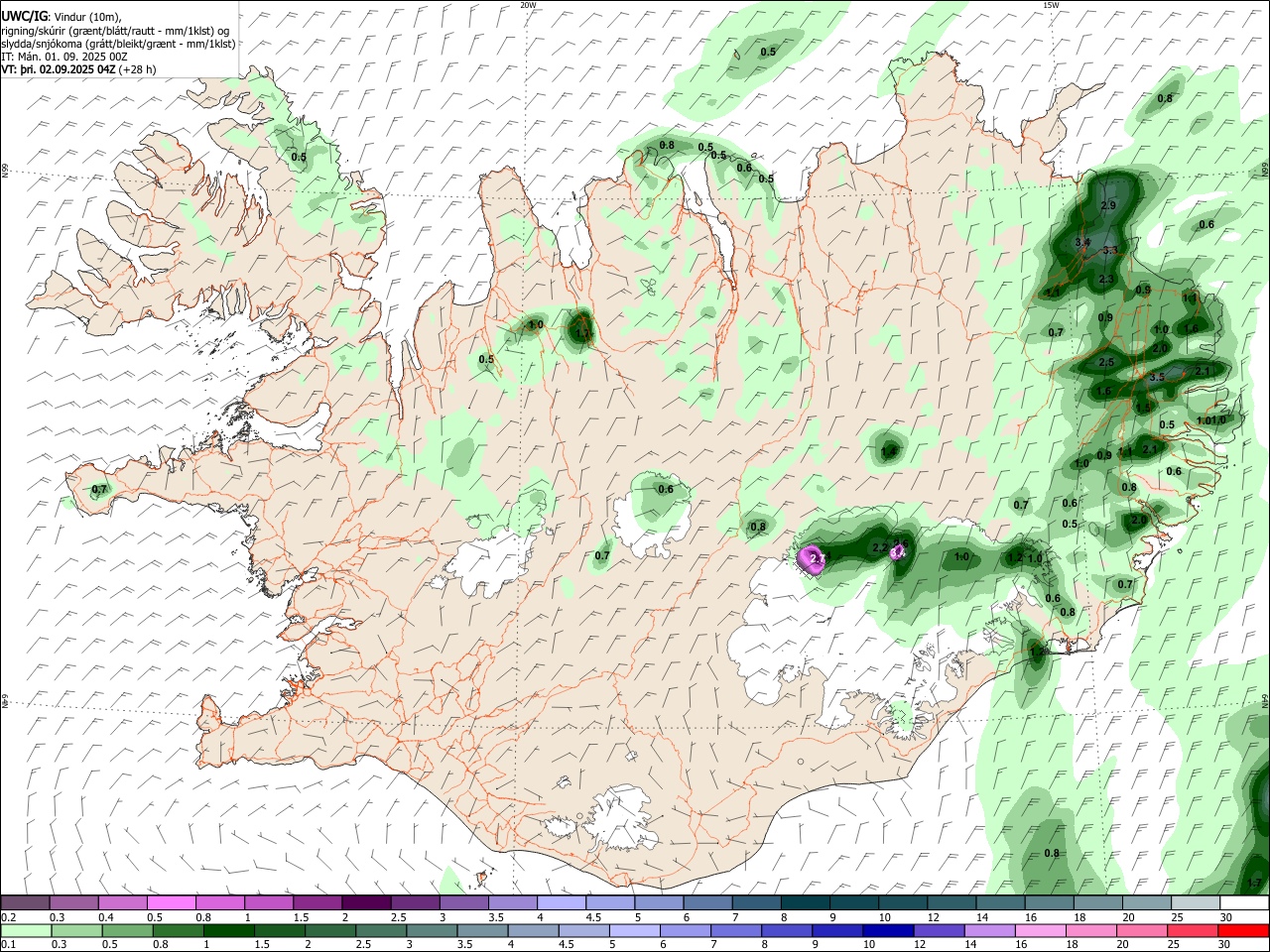Click the rain legend 0.8–1 green swatch
1270x952 pixels.
click(179, 930)
